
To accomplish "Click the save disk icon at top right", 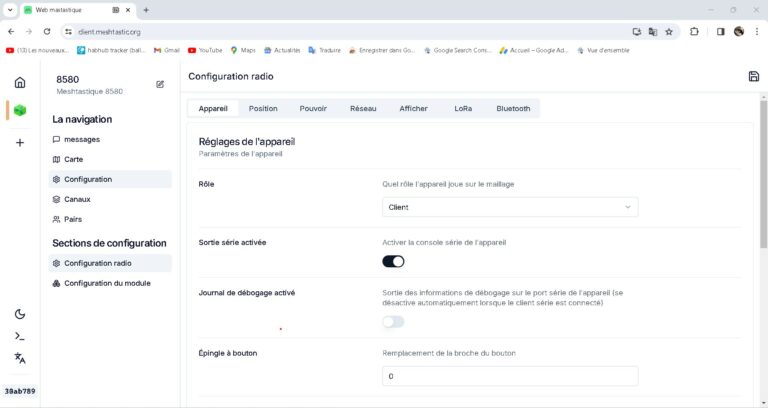I will 753,77.
